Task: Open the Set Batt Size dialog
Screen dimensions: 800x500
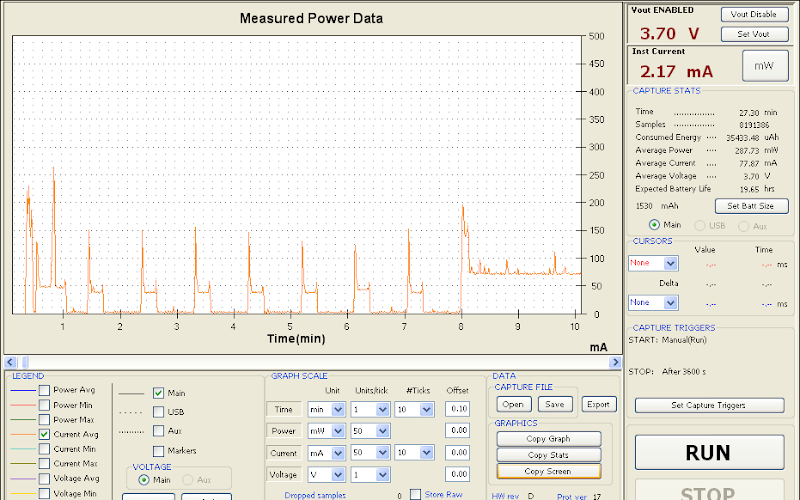Action: [x=752, y=206]
